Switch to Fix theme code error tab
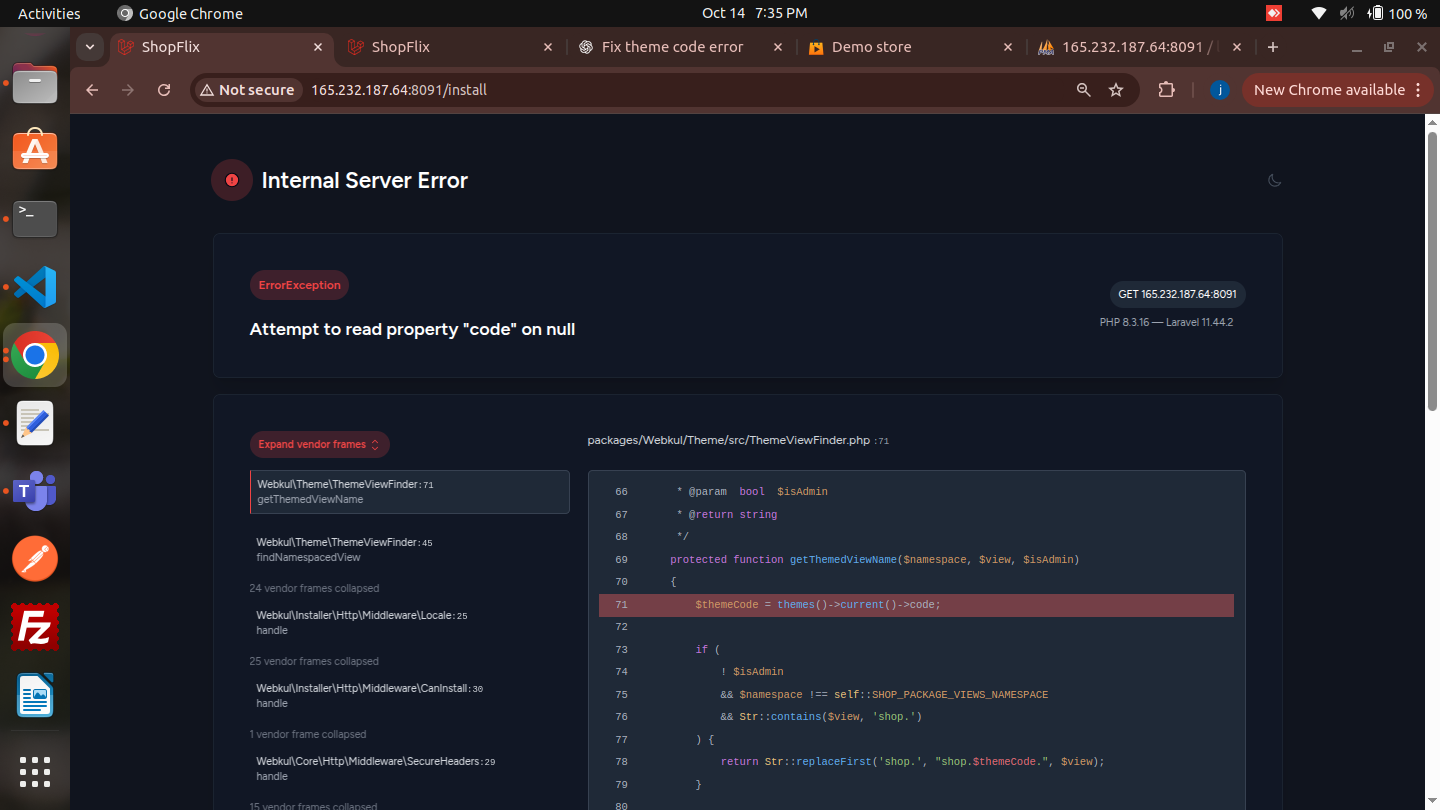 pyautogui.click(x=672, y=47)
